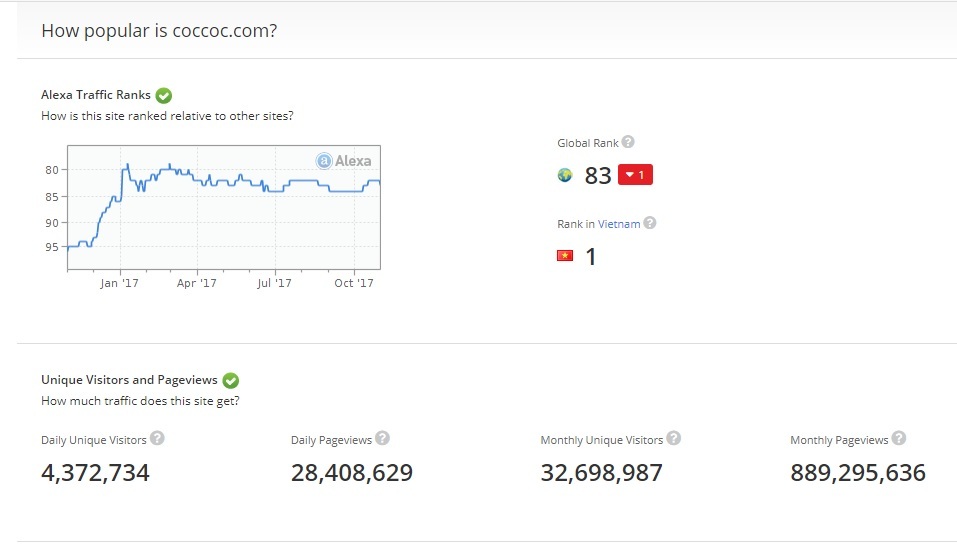
Task: Click the monthly pageviews figure 889,295,636
Action: click(858, 473)
